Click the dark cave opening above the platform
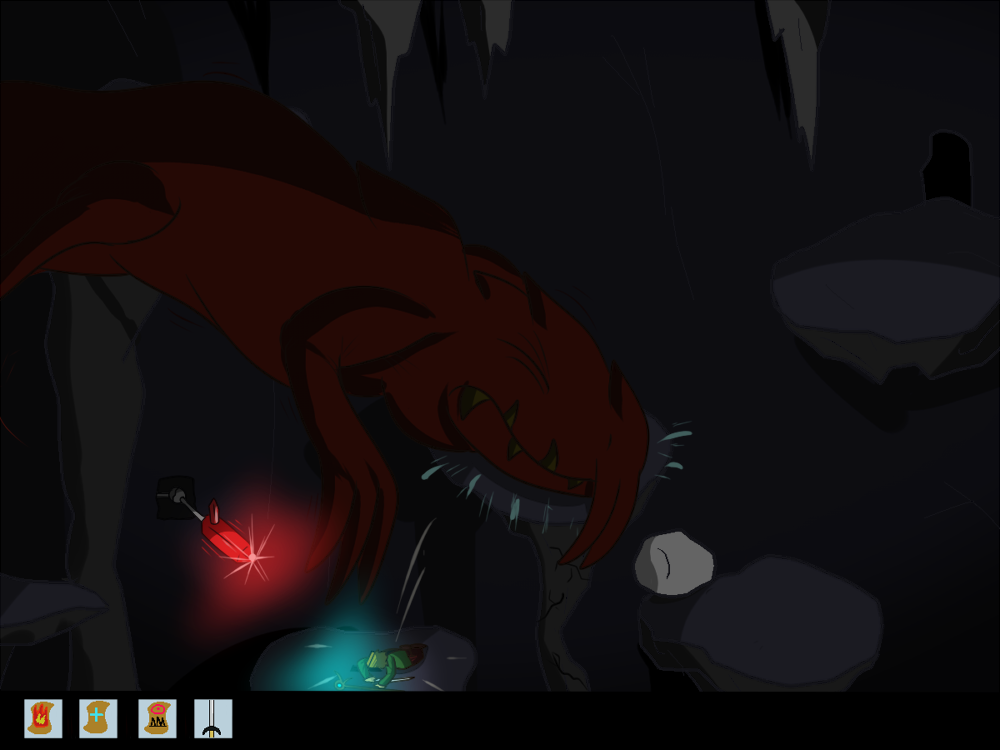 coord(947,165)
